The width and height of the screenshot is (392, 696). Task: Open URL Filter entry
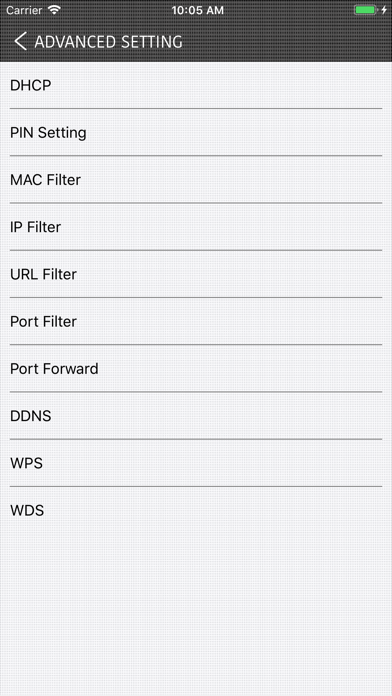(x=196, y=274)
